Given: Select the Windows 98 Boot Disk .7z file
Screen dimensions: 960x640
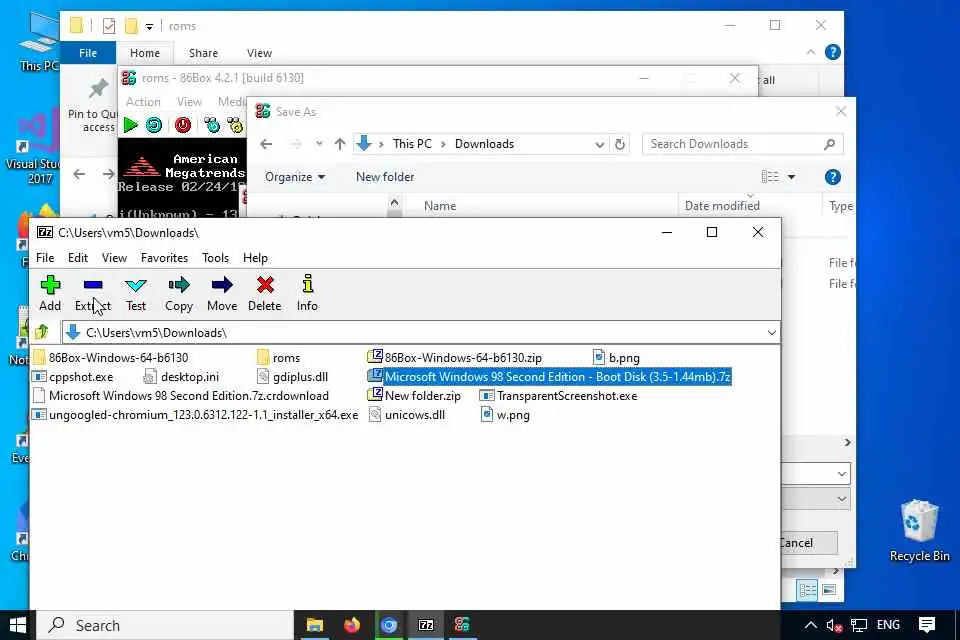Looking at the screenshot, I should [549, 377].
